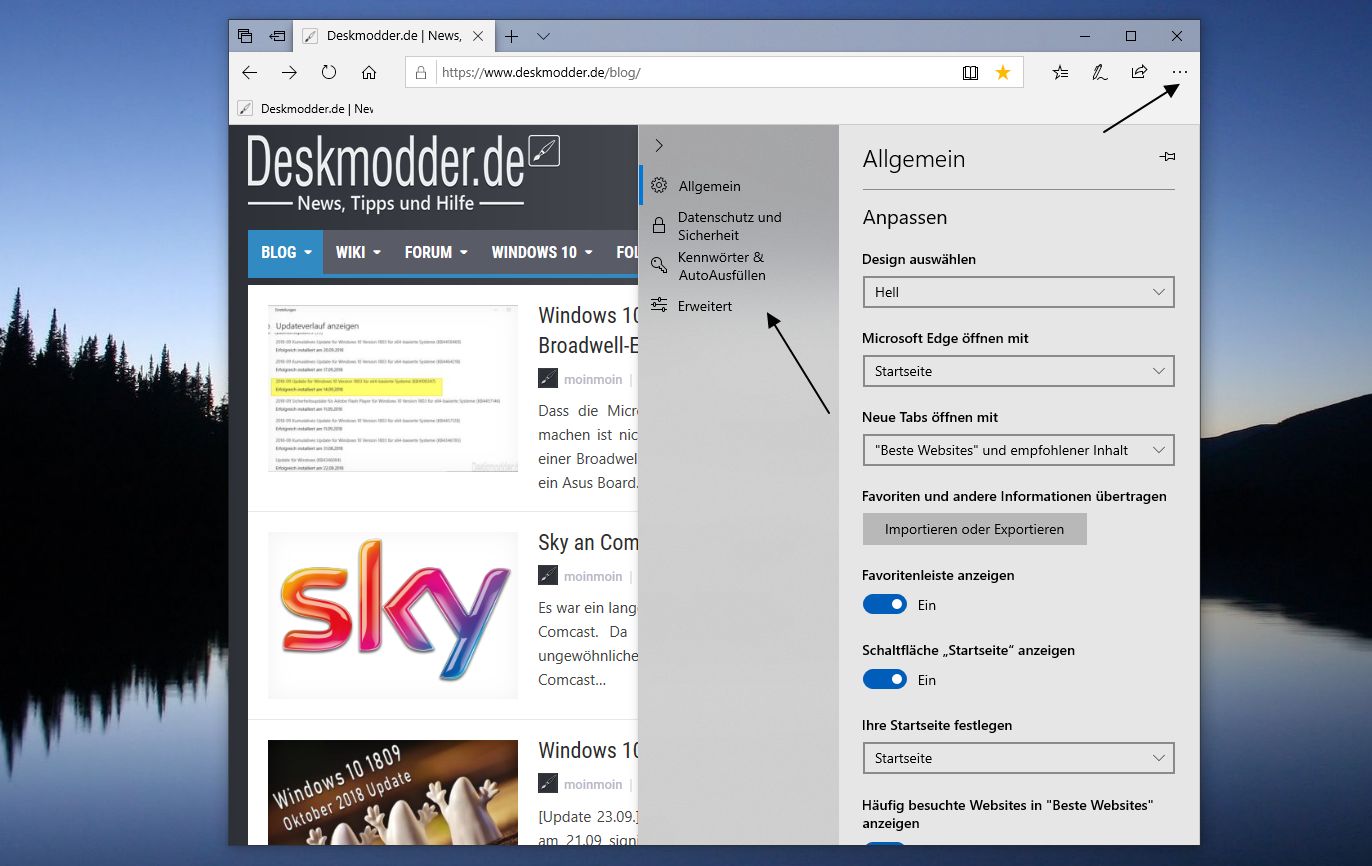Open Settings and more three dots menu
Screen dimensions: 1372x866
pyautogui.click(x=1180, y=72)
